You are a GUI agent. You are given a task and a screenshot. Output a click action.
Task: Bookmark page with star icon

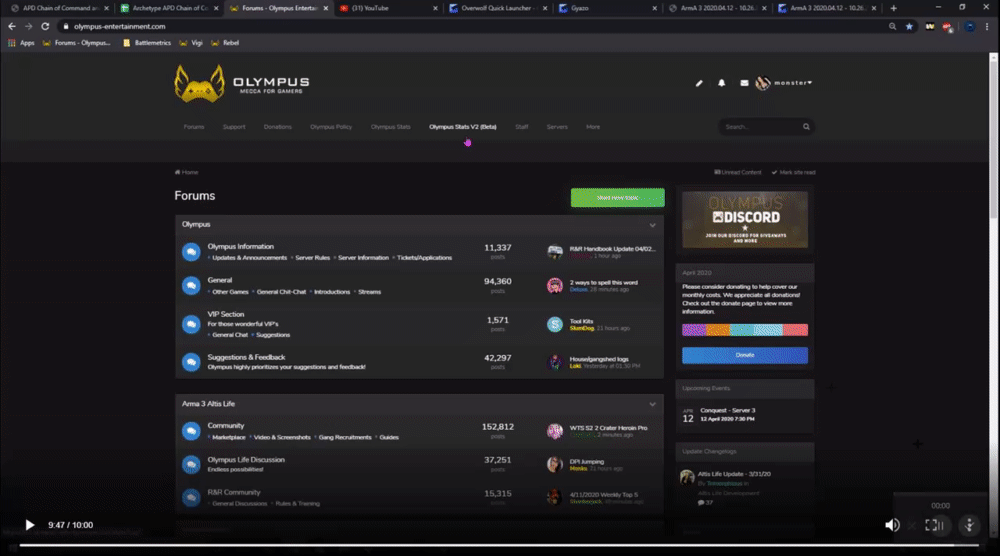point(909,26)
